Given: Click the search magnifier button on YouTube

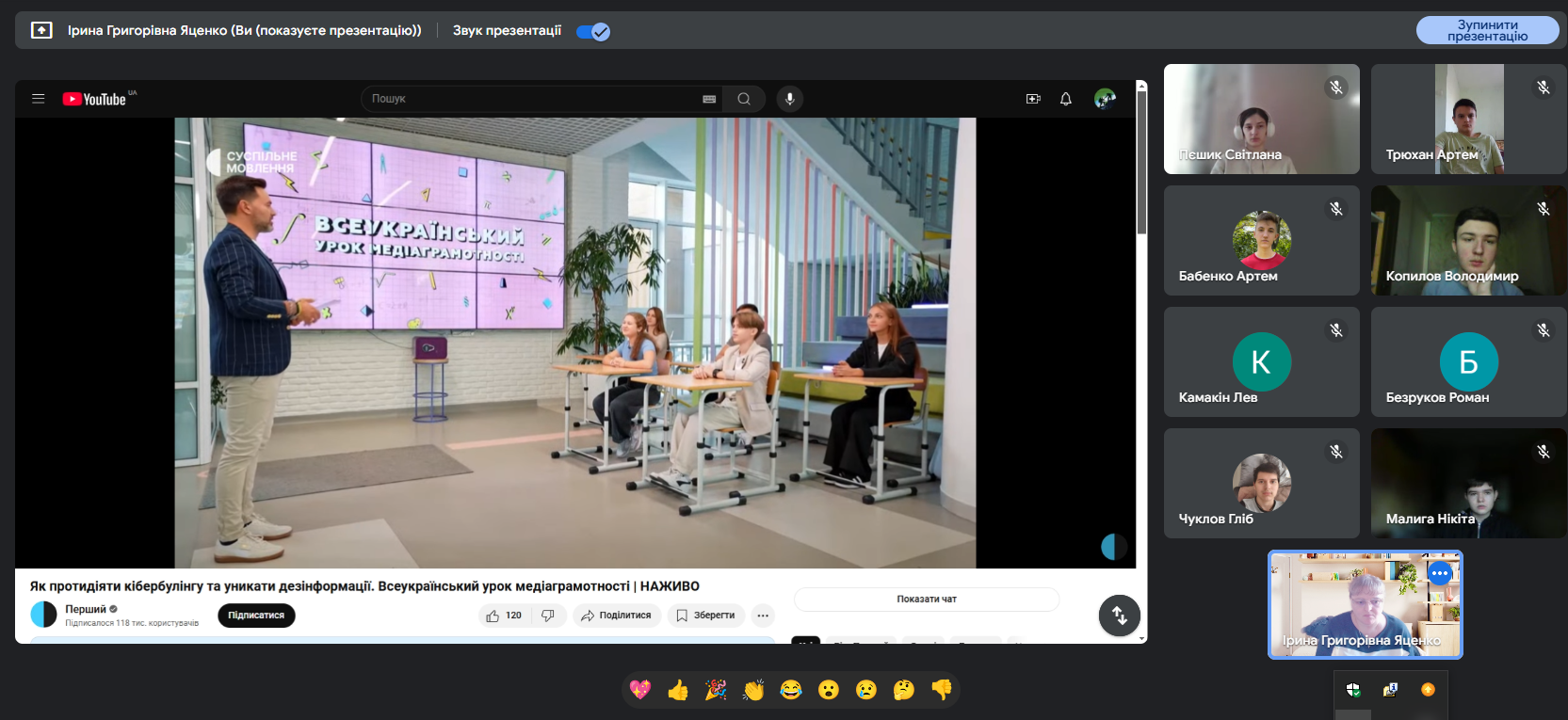Looking at the screenshot, I should pyautogui.click(x=744, y=99).
